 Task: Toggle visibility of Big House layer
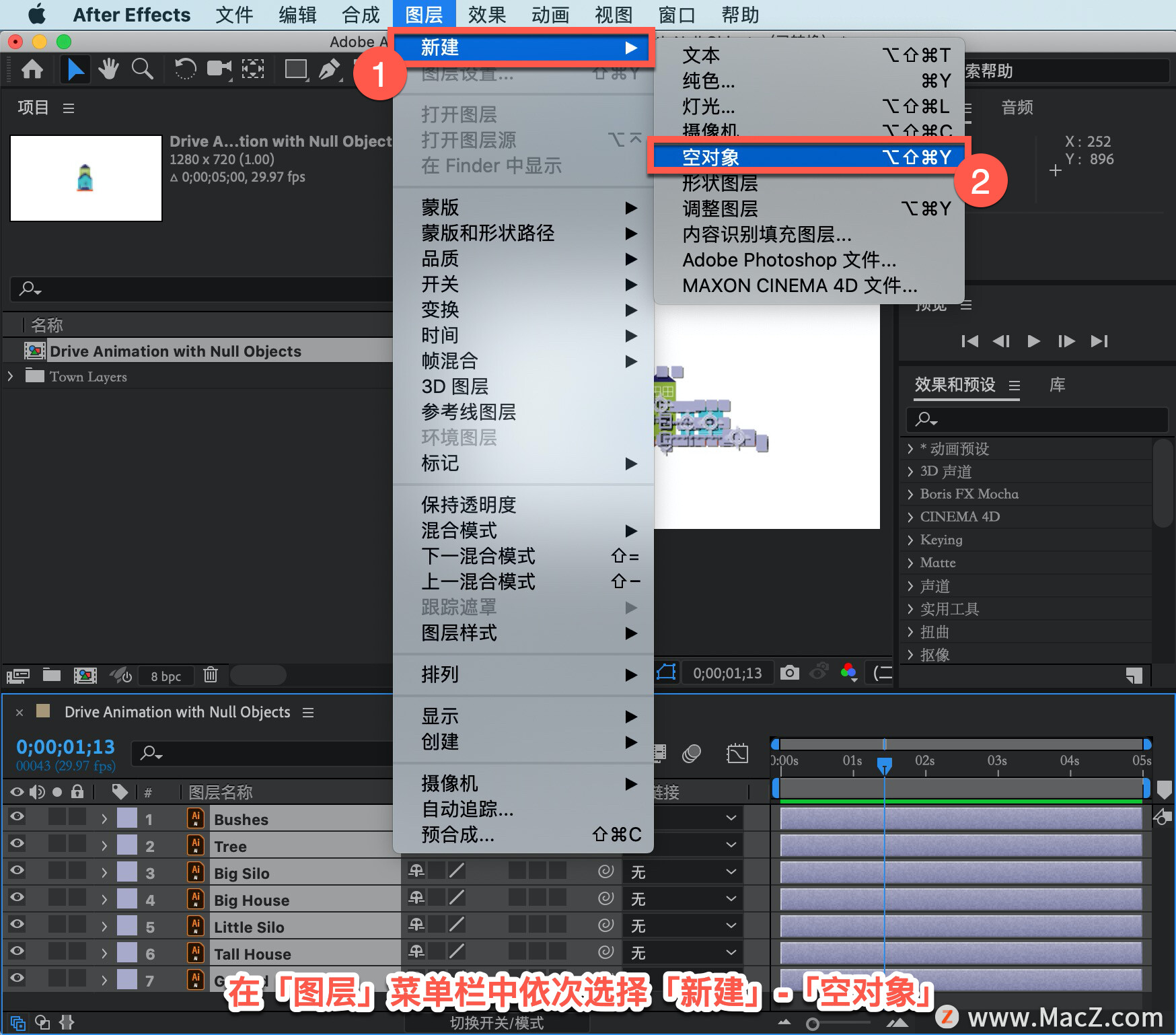pyautogui.click(x=17, y=898)
